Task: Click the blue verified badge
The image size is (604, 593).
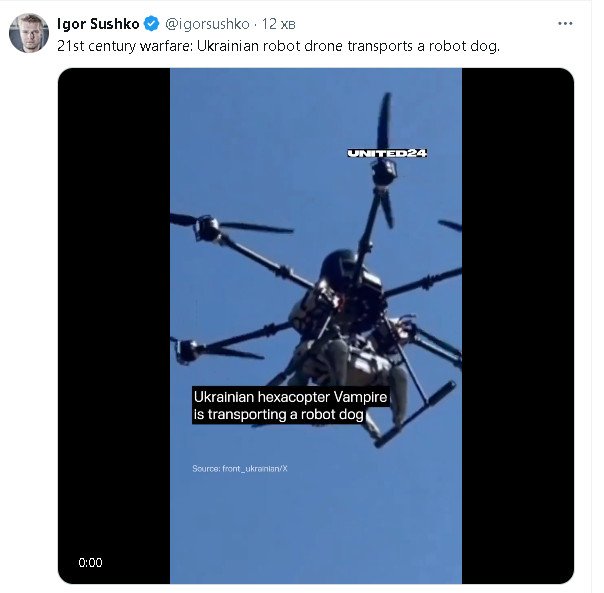Action: [151, 24]
